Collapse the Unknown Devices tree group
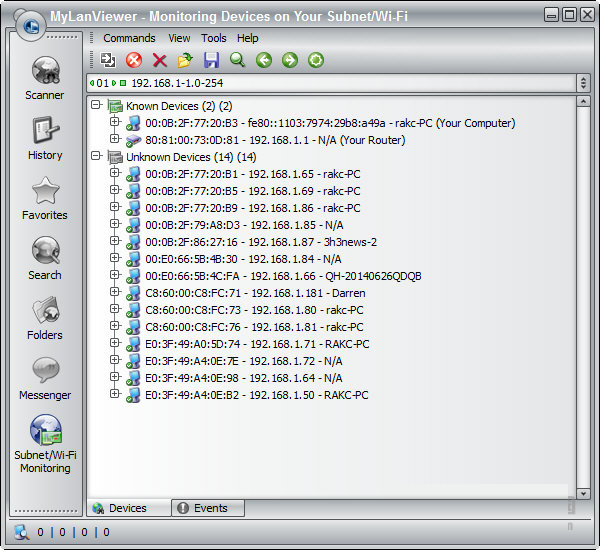Screen dimensions: 600x550 96,157
